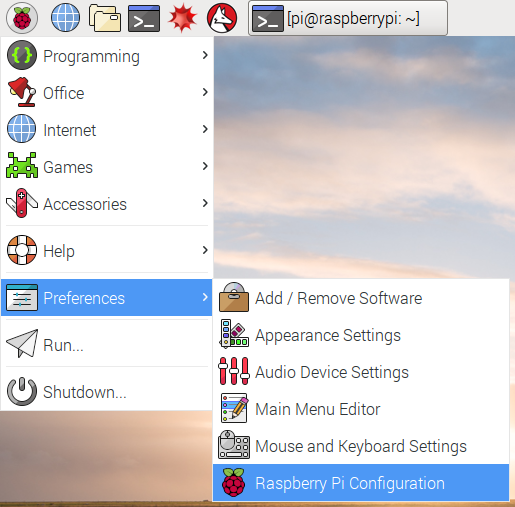This screenshot has width=515, height=507.
Task: Click the Office desk lamp icon
Action: point(22,92)
